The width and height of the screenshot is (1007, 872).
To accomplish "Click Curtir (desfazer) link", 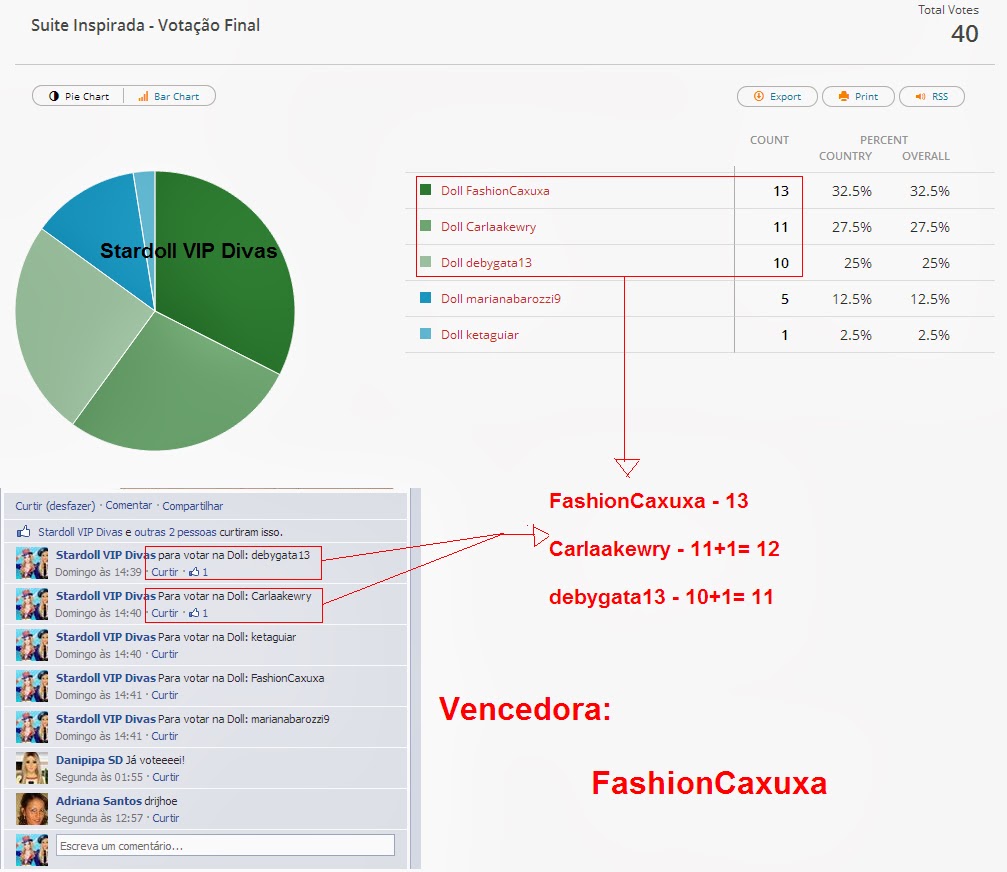I will [55, 506].
